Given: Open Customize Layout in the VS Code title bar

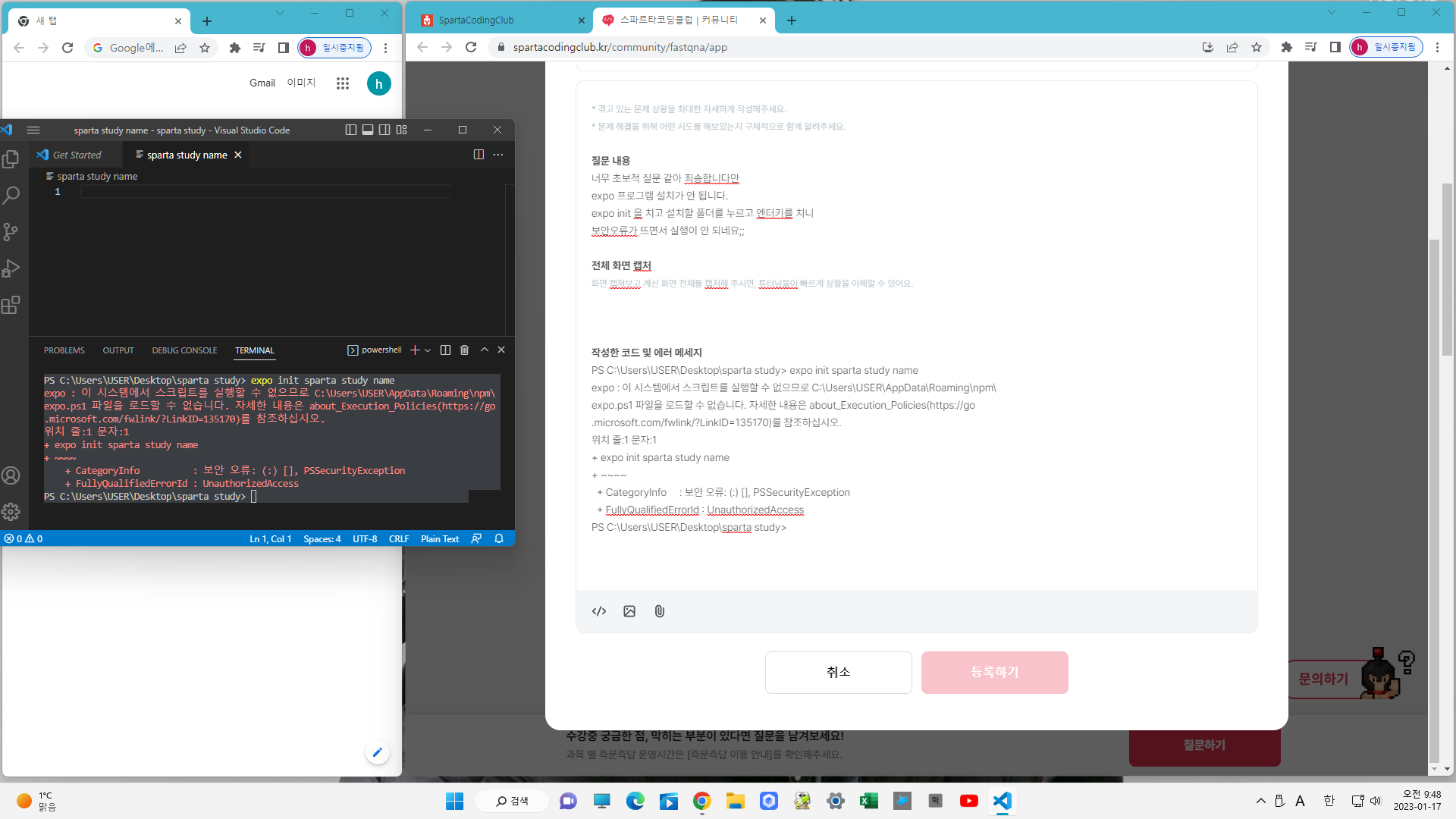Looking at the screenshot, I should [x=402, y=130].
